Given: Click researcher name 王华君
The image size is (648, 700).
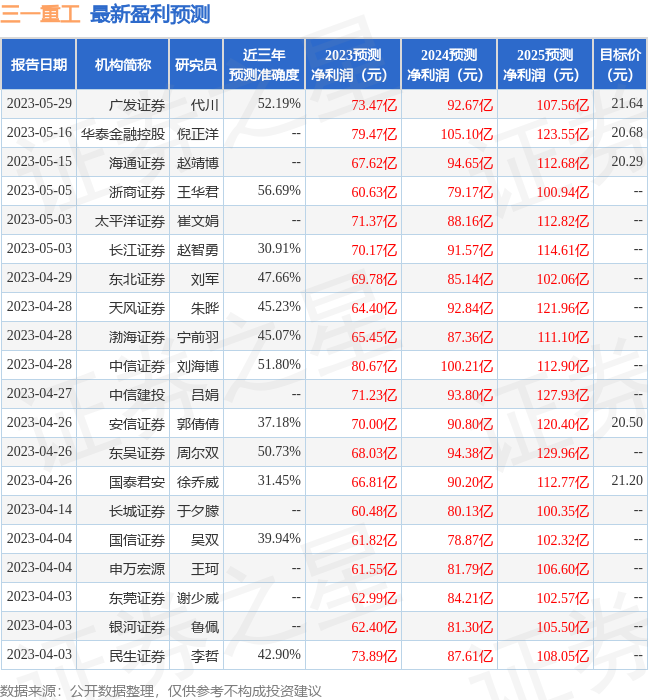Looking at the screenshot, I should [x=198, y=192].
